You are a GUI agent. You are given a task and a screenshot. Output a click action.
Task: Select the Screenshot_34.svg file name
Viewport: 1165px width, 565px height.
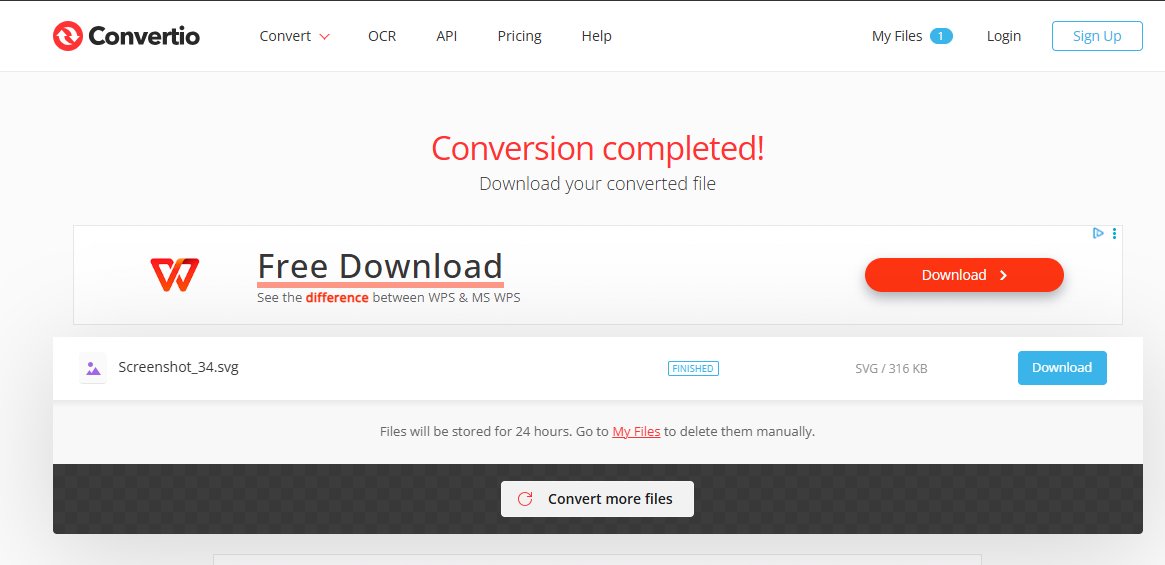[178, 367]
